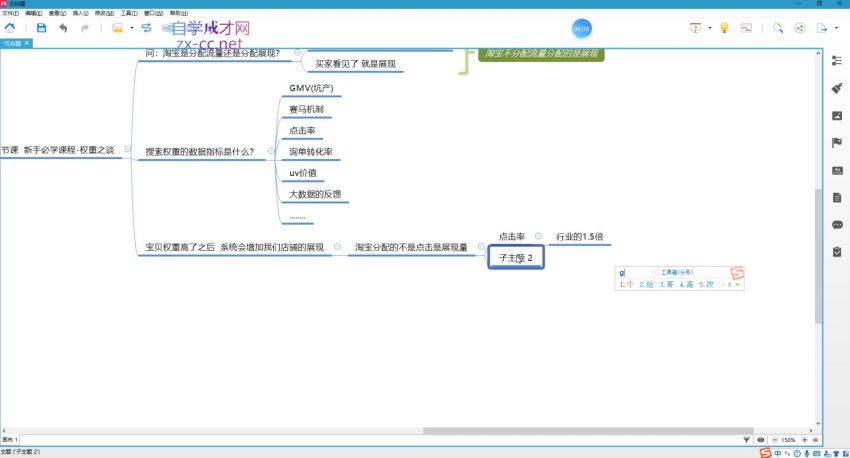Open the 插入 menu
The width and height of the screenshot is (850, 458).
coord(80,13)
